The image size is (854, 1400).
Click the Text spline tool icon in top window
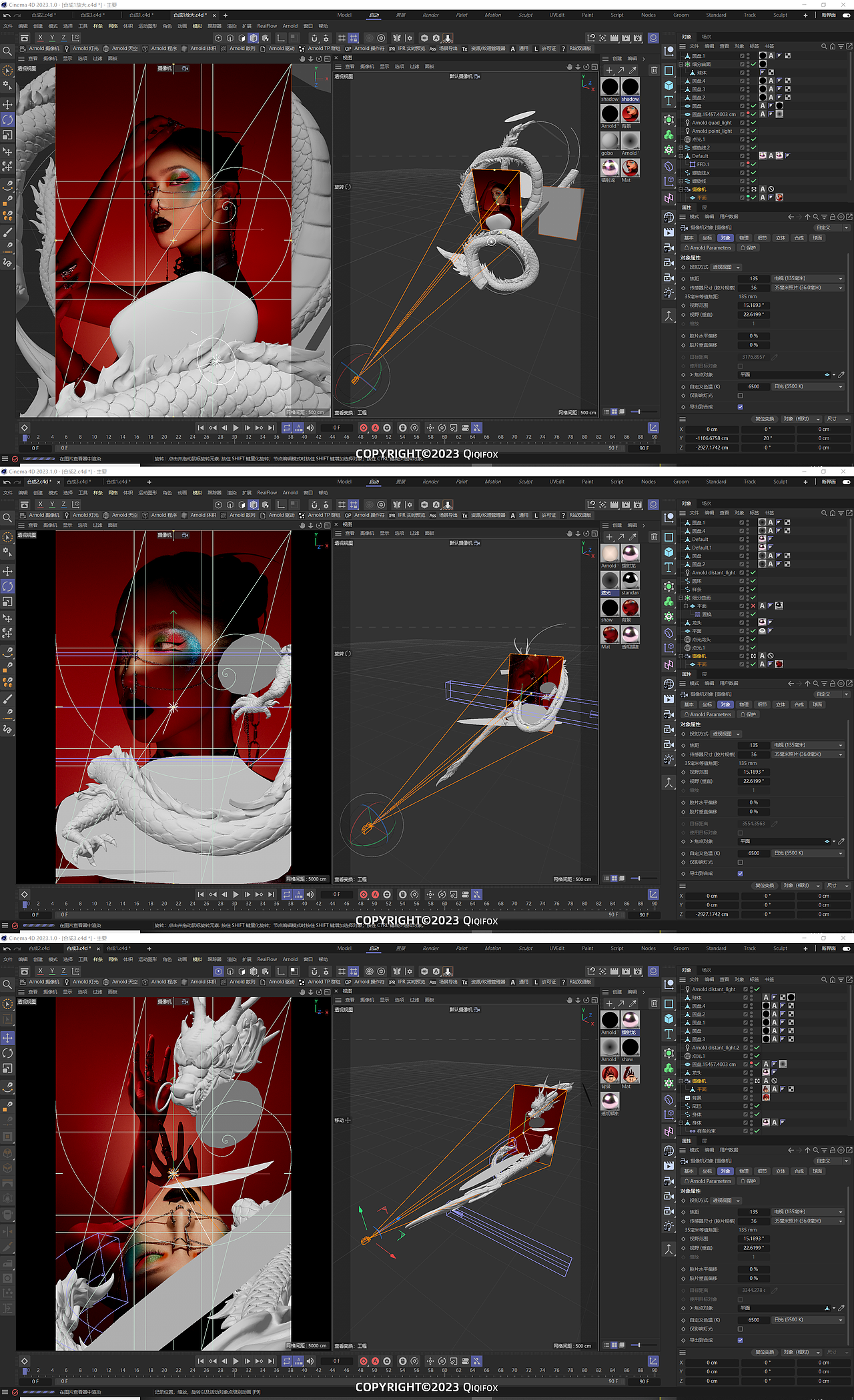pyautogui.click(x=669, y=101)
